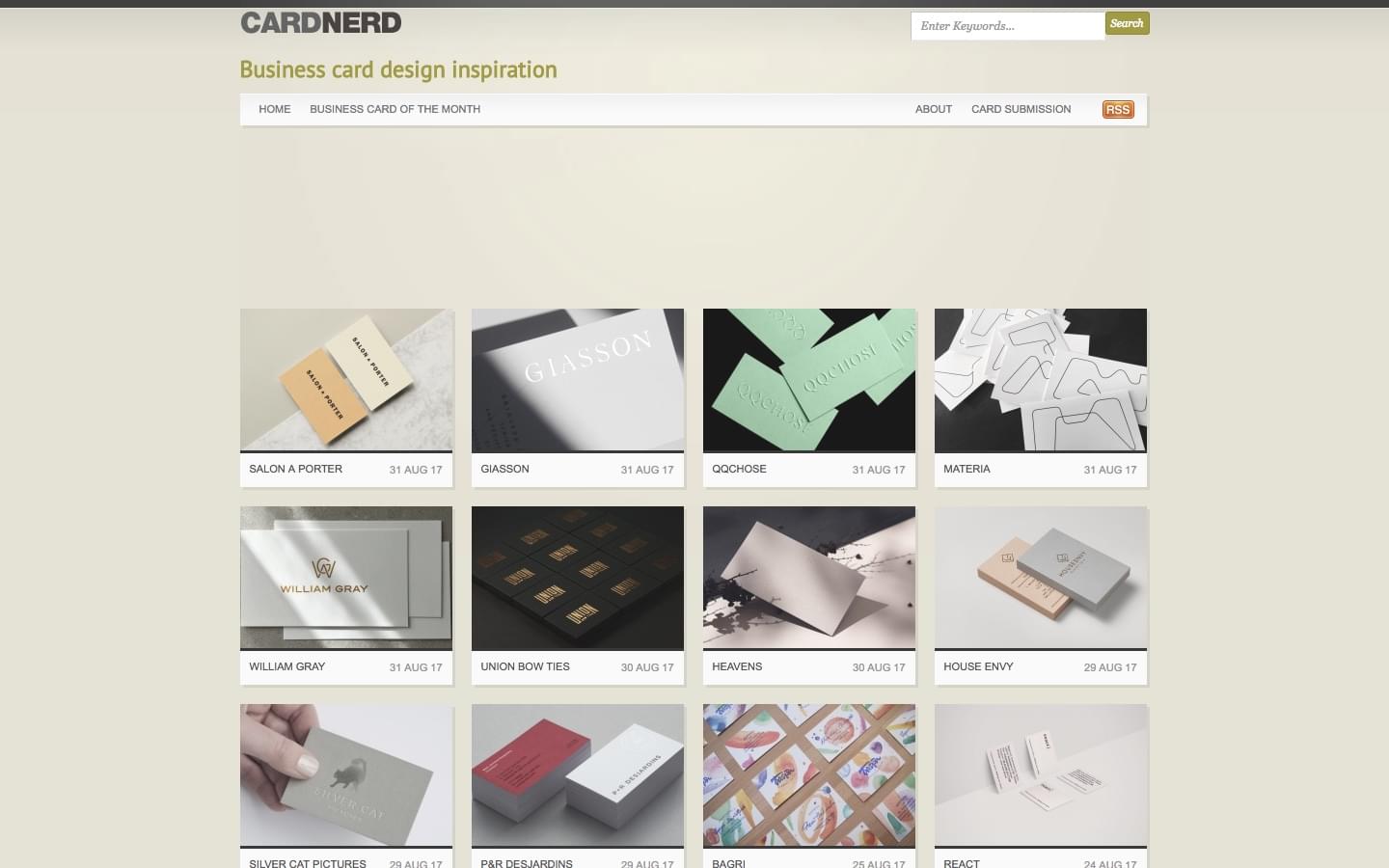This screenshot has width=1389, height=868.
Task: Focus the Enter Keywords search field
Action: (x=1007, y=26)
